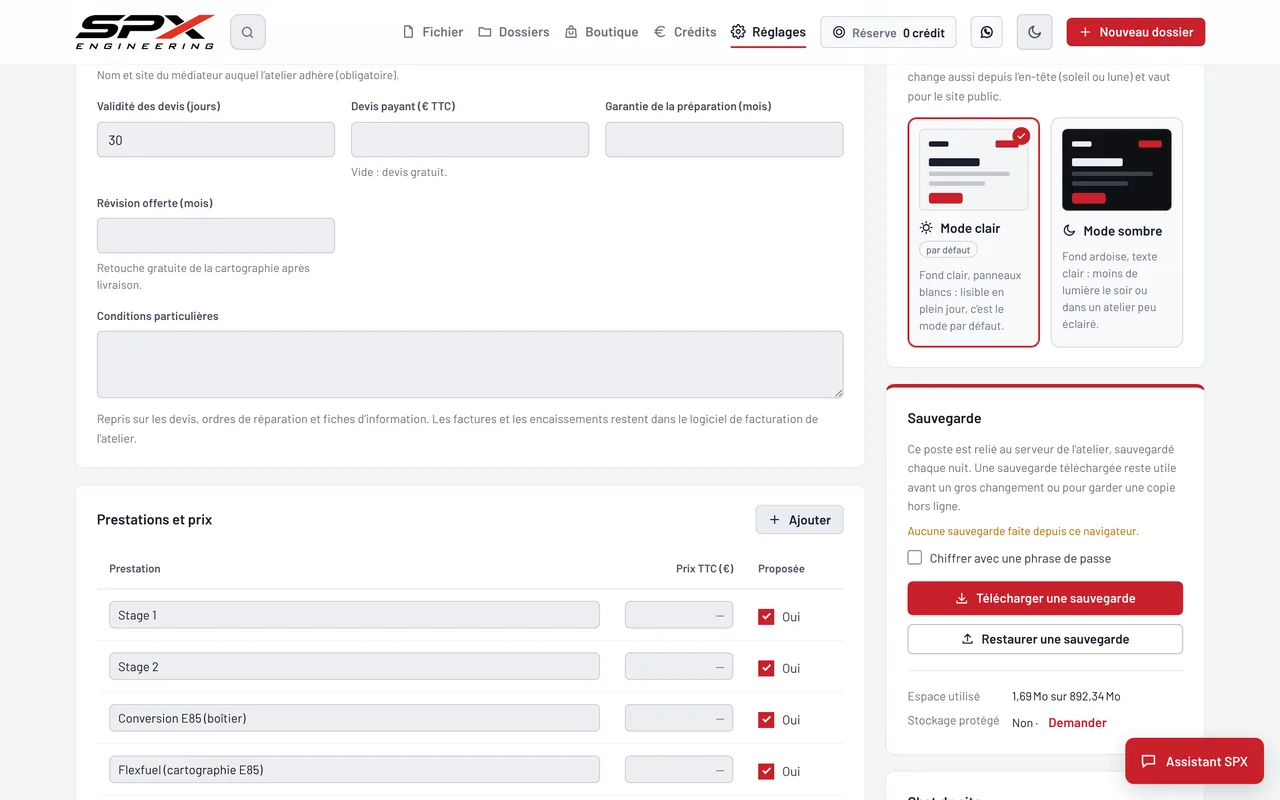Click the Prestation column header
Image resolution: width=1280 pixels, height=800 pixels.
[135, 569]
